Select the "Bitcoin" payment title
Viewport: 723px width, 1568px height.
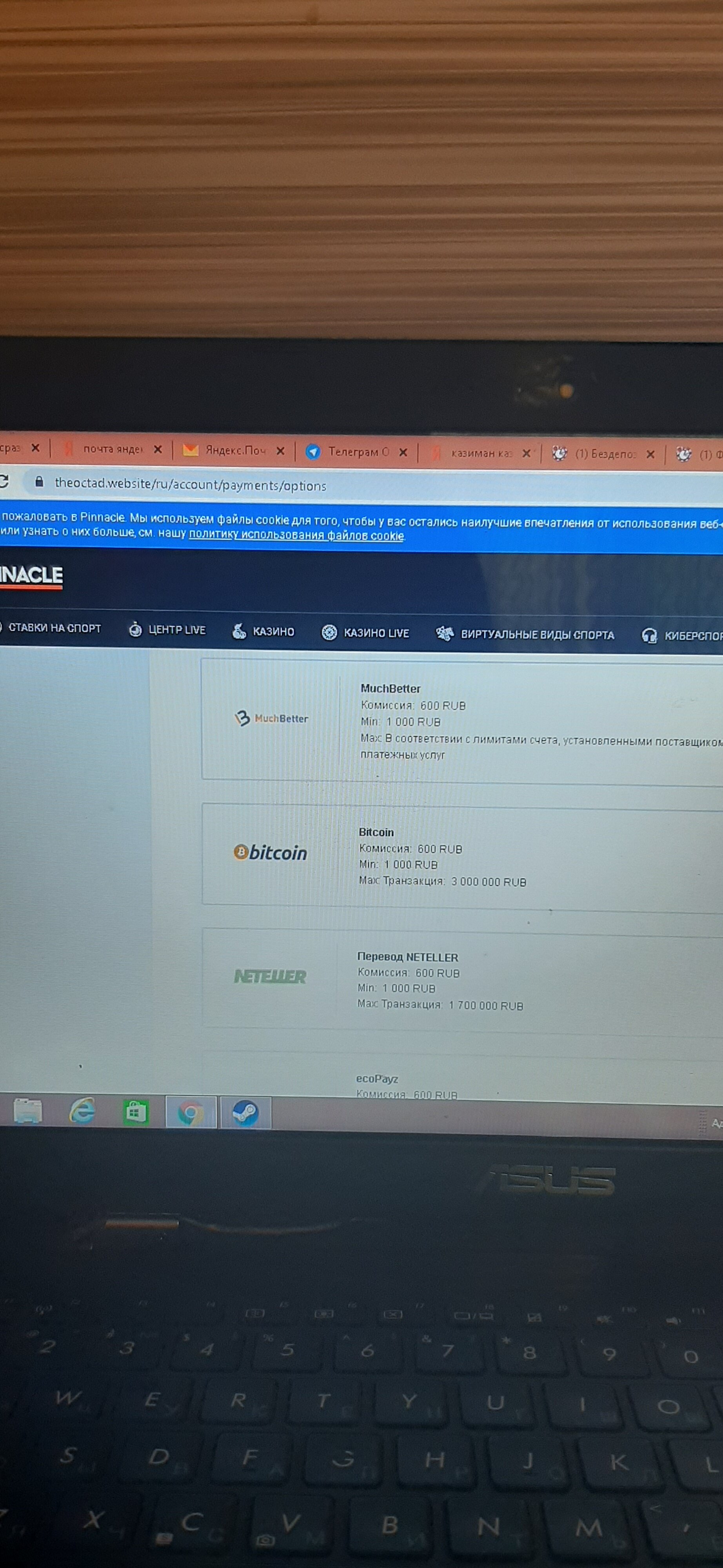(x=376, y=832)
